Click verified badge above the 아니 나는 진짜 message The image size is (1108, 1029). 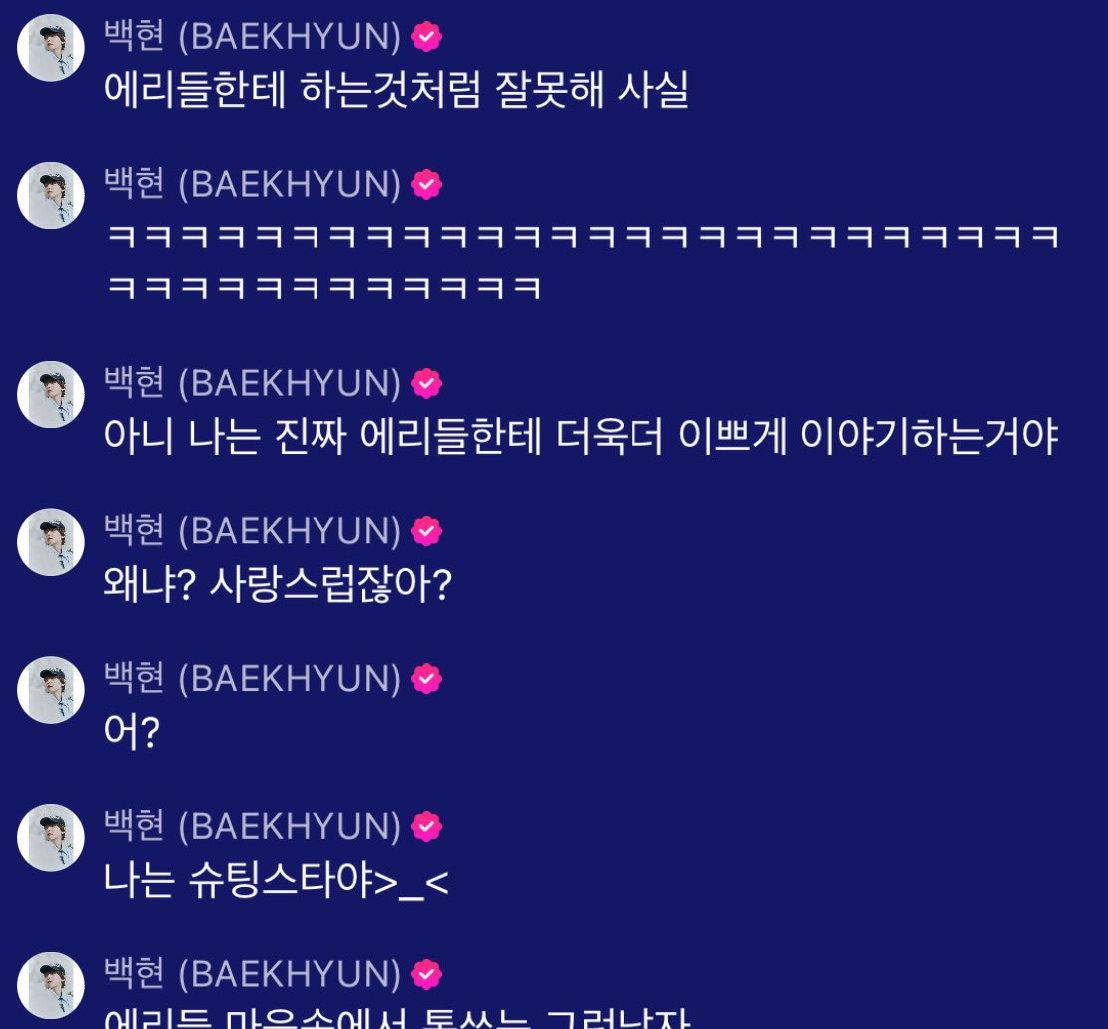tap(426, 383)
